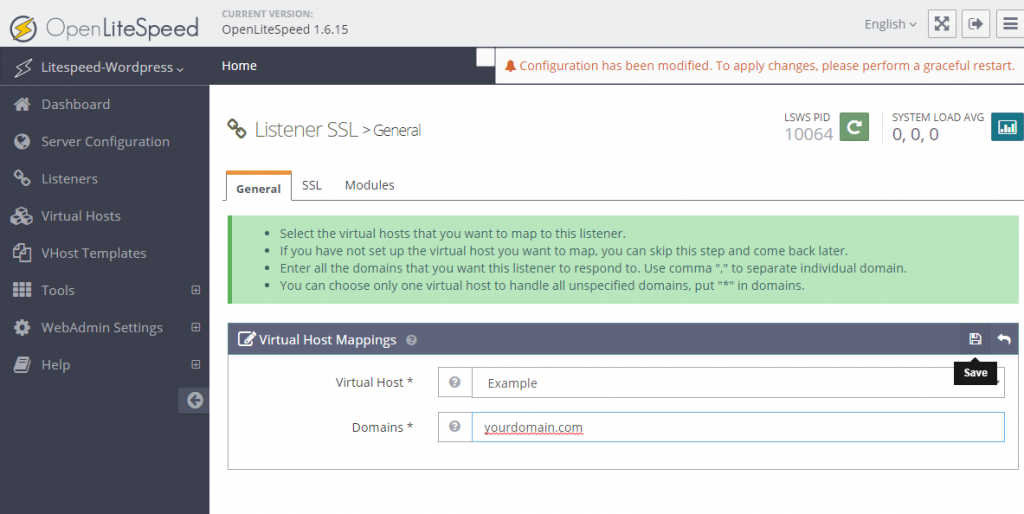Click the fullscreen toggle icon in header
The height and width of the screenshot is (514, 1024).
pyautogui.click(x=942, y=24)
